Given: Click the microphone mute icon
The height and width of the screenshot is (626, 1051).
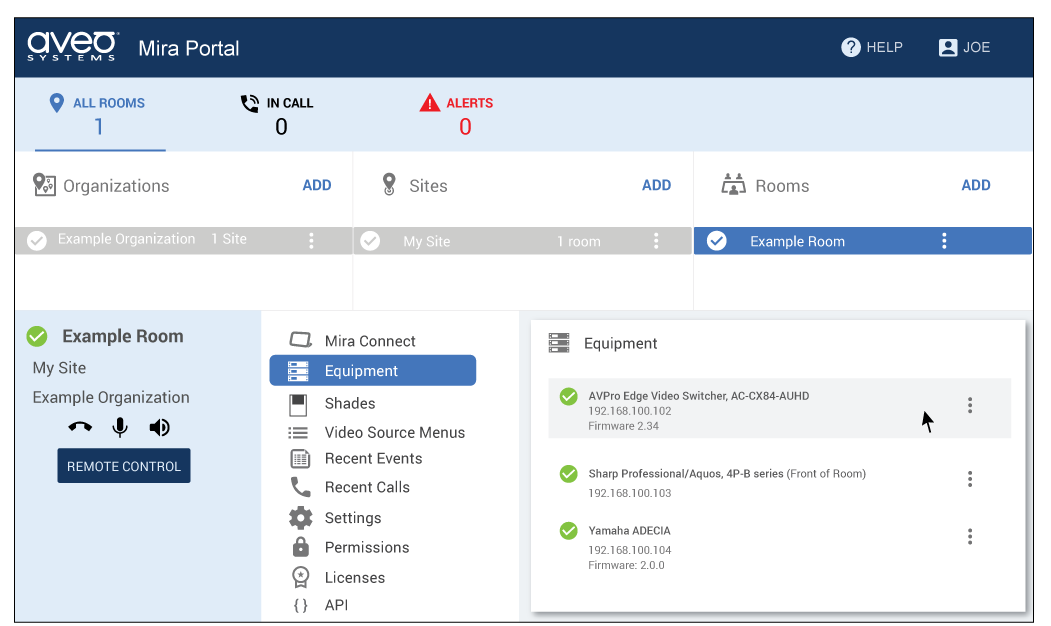Looking at the screenshot, I should click(x=120, y=428).
